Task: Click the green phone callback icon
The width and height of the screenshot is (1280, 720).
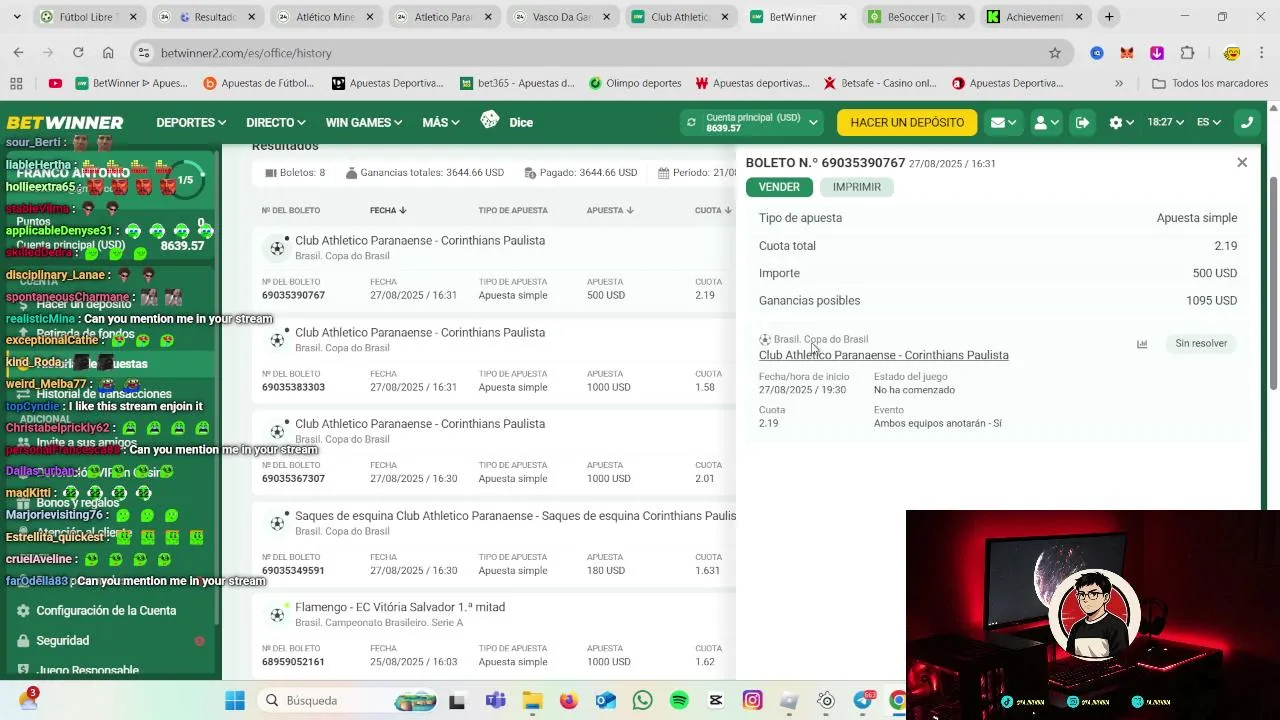Action: tap(1246, 122)
